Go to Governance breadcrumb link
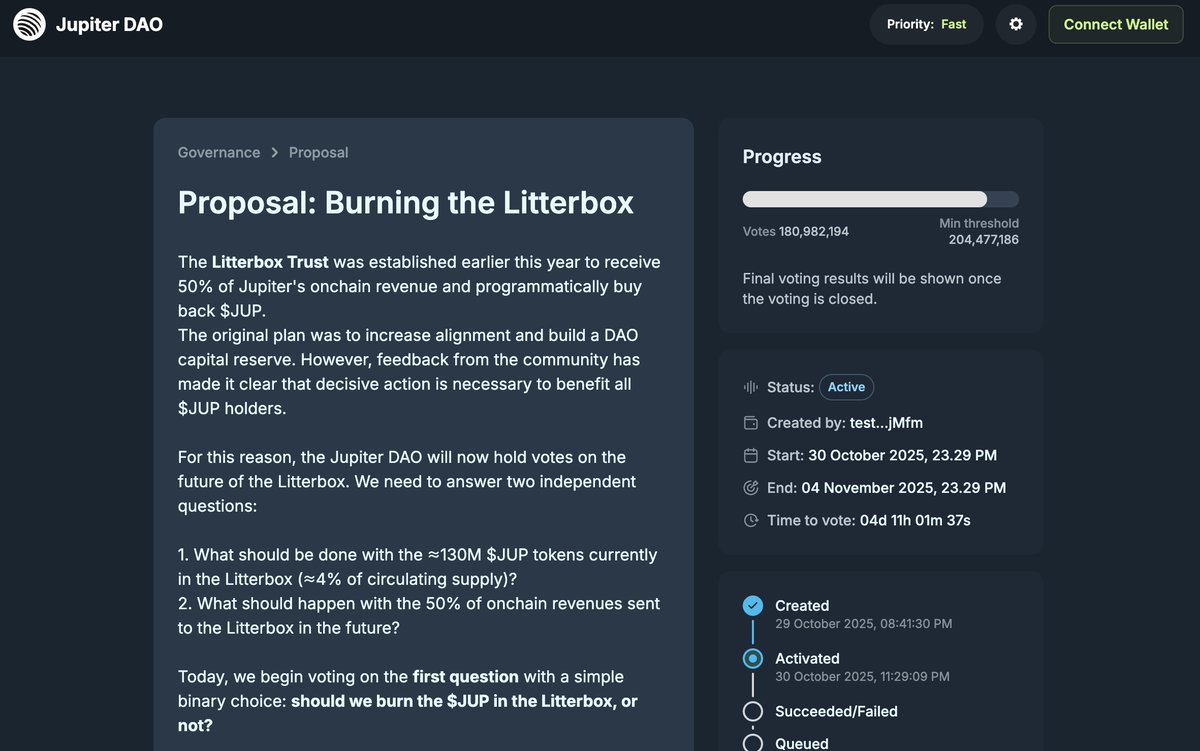Screen dimensions: 1200x751 click(x=219, y=153)
